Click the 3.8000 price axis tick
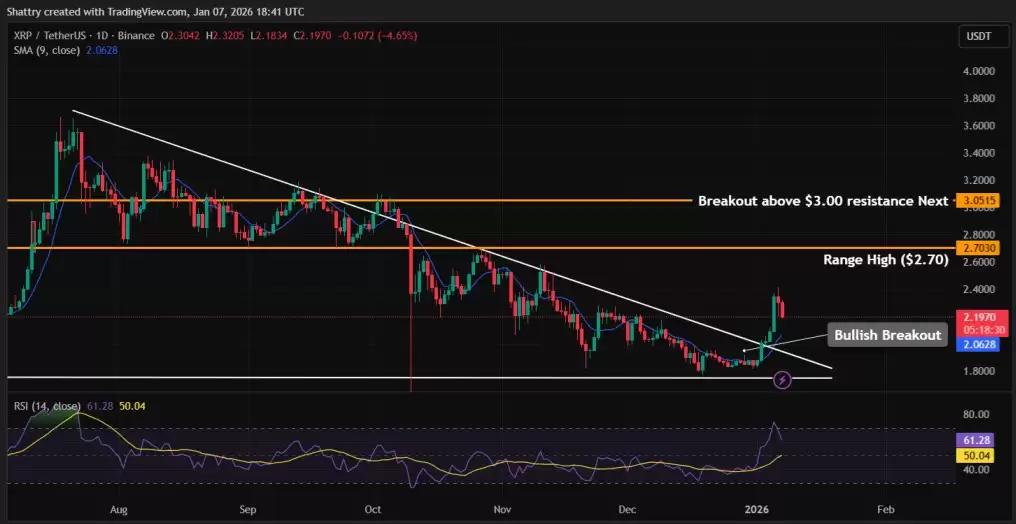 (x=978, y=98)
